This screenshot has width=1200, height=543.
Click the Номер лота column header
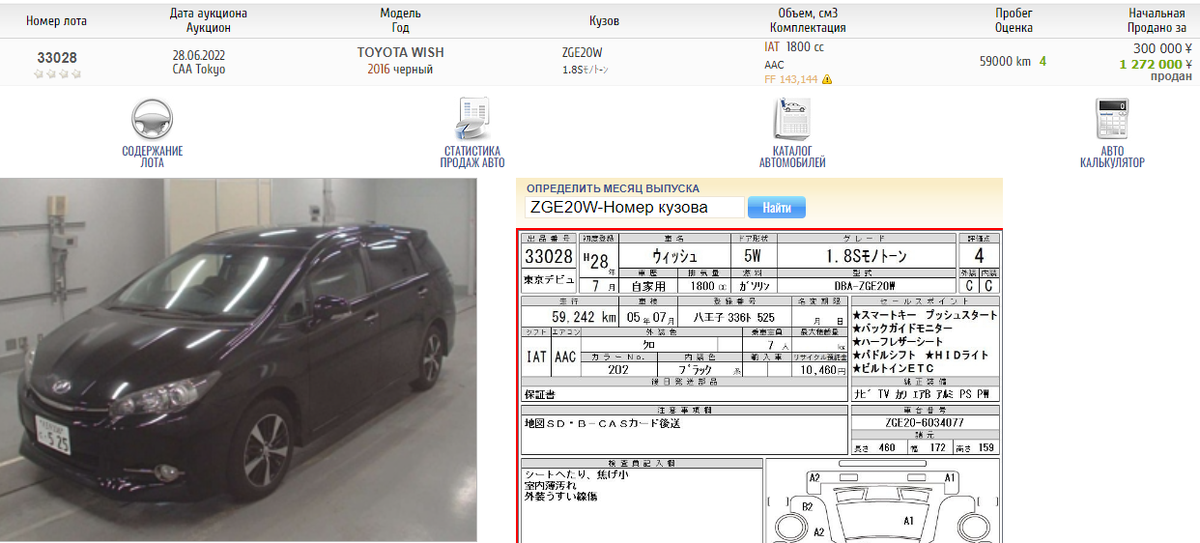(x=57, y=20)
